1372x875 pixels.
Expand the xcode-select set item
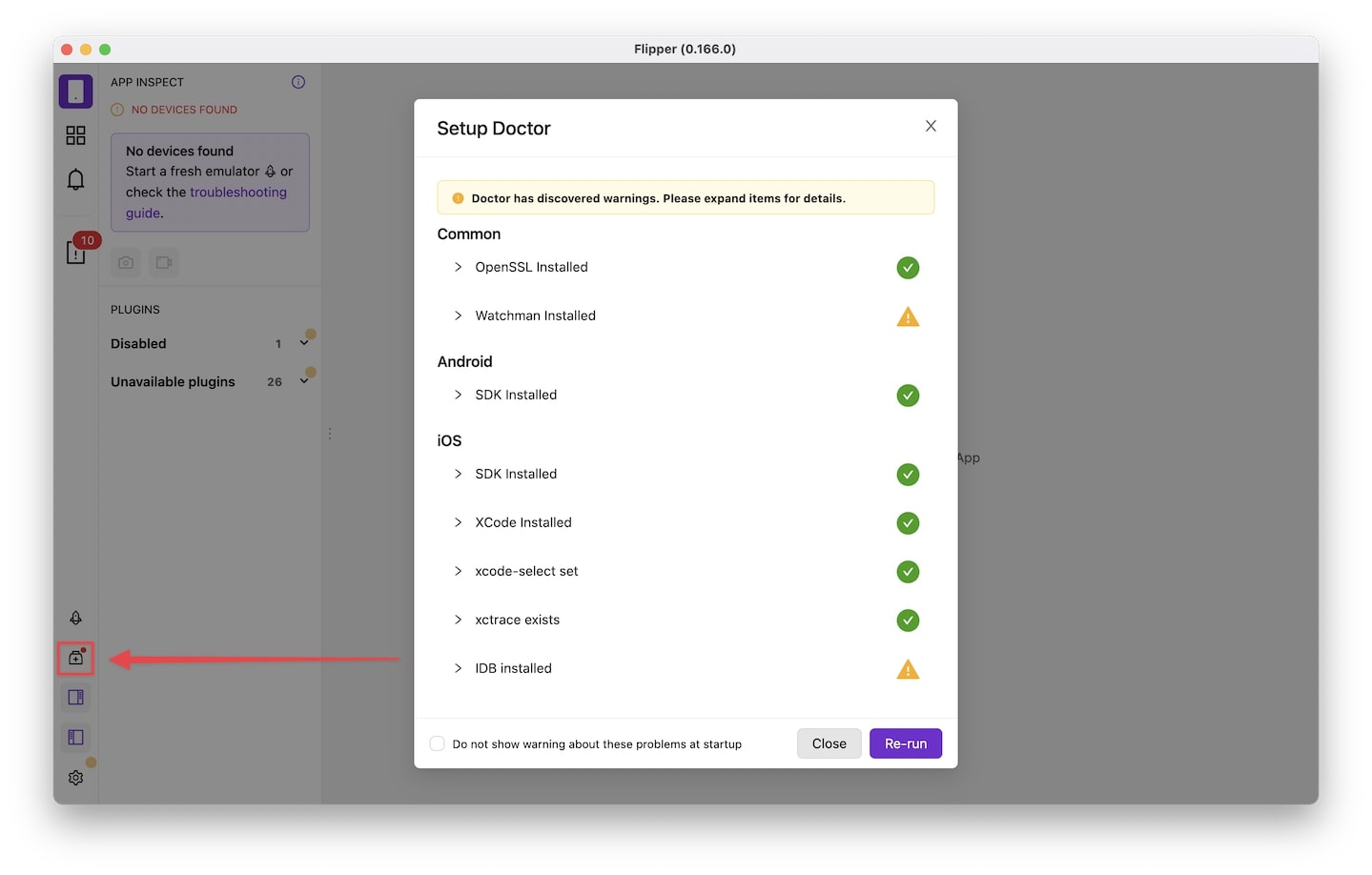[458, 571]
